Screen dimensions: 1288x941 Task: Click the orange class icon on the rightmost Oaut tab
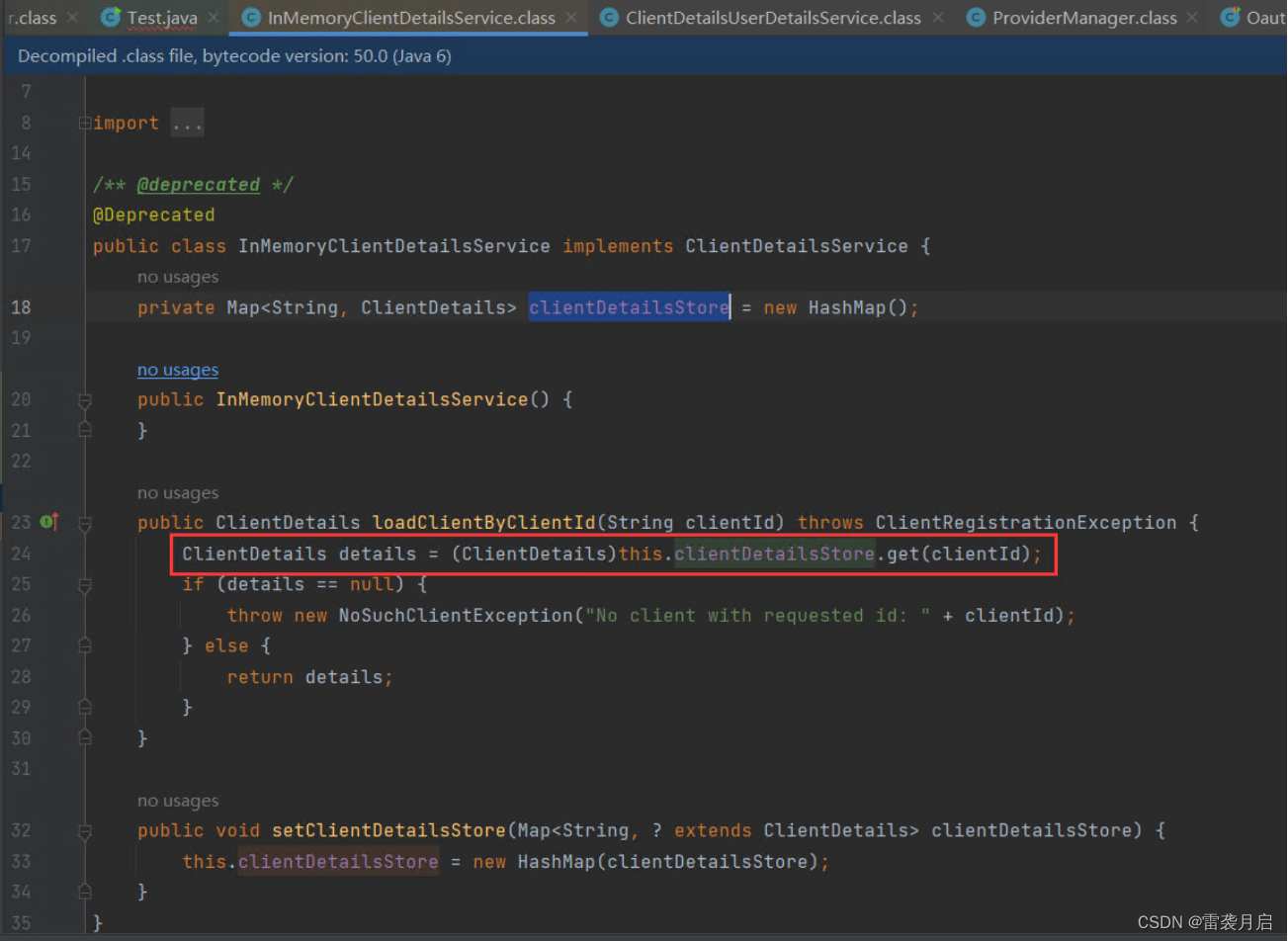[x=1233, y=17]
